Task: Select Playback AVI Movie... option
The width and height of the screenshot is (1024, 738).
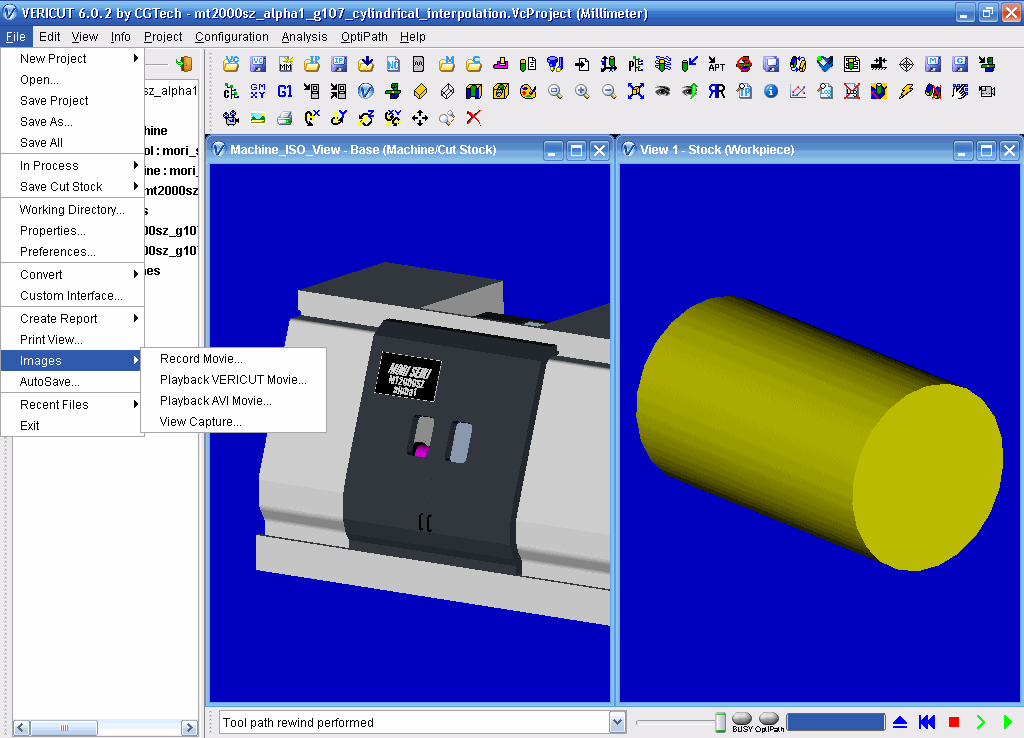Action: coord(233,400)
